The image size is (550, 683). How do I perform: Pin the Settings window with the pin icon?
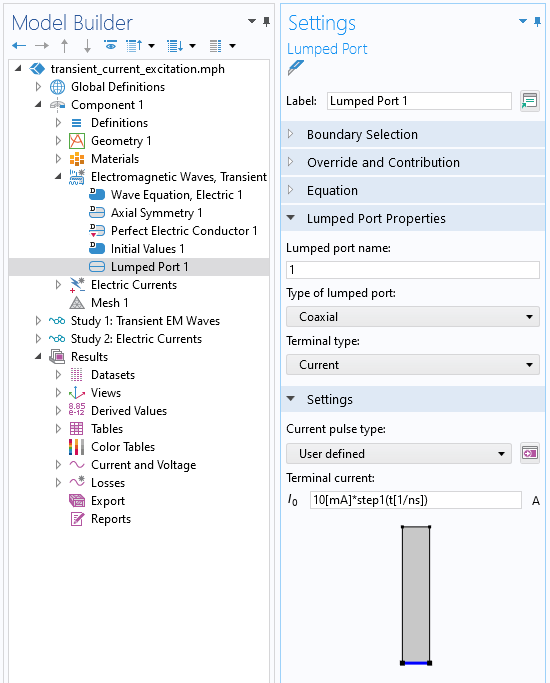[537, 21]
